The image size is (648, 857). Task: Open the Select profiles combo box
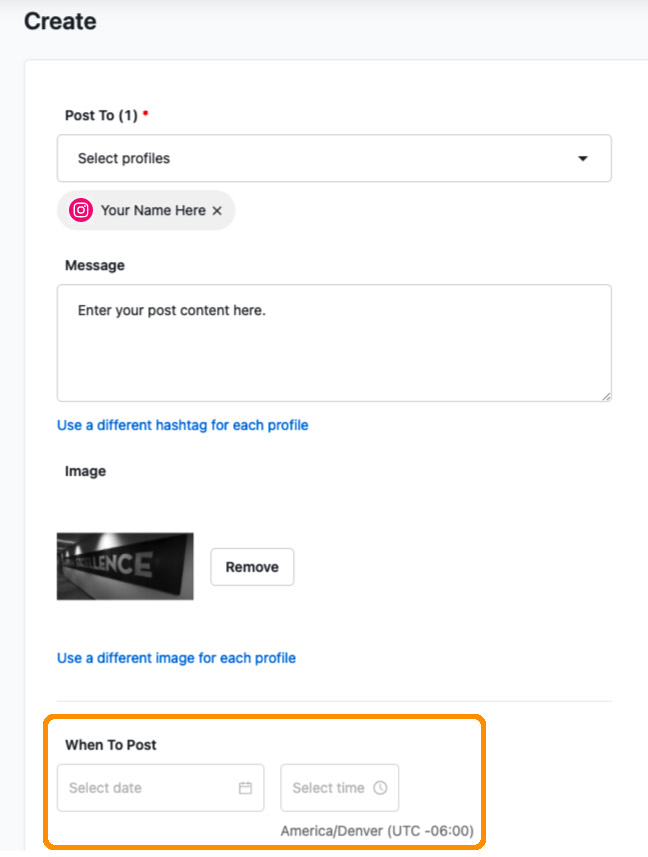(x=334, y=159)
